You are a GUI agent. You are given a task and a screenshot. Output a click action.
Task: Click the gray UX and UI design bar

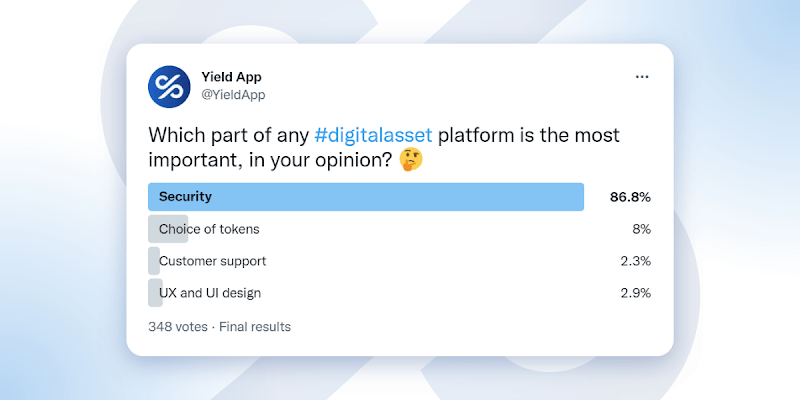pos(155,293)
